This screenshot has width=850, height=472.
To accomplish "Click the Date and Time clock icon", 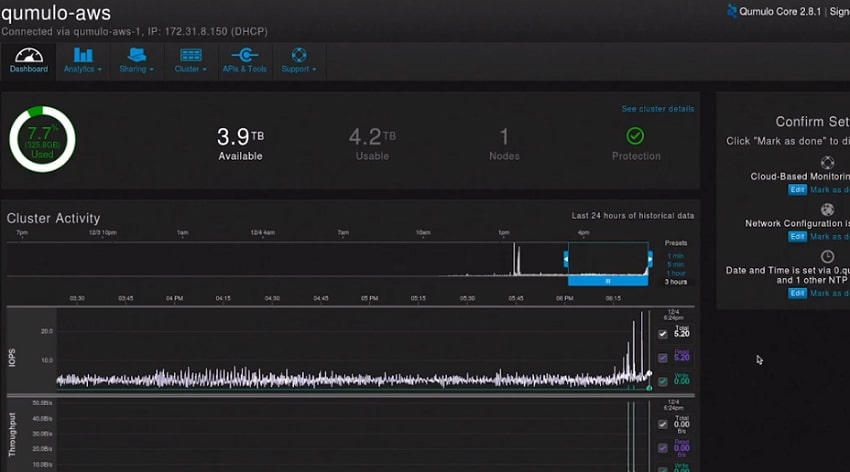I will [827, 256].
